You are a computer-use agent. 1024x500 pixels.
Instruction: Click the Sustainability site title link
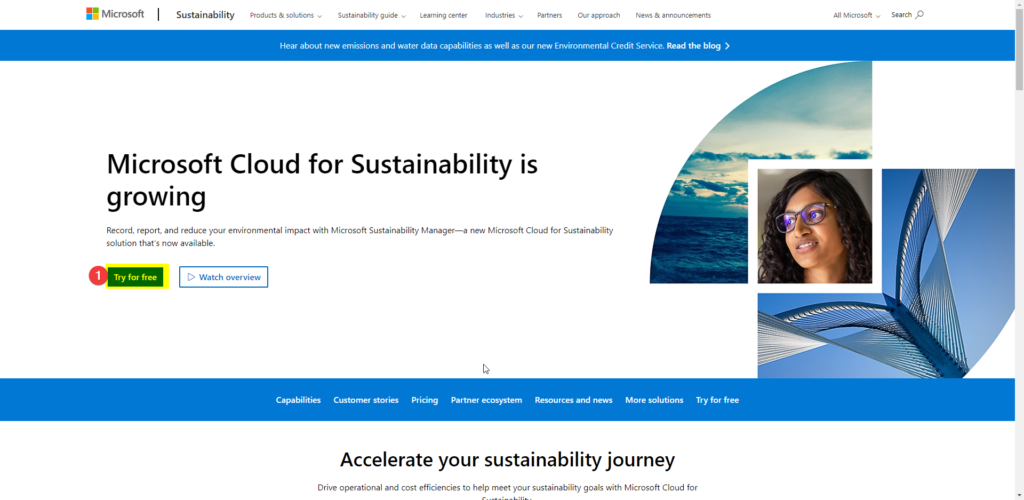click(x=205, y=15)
